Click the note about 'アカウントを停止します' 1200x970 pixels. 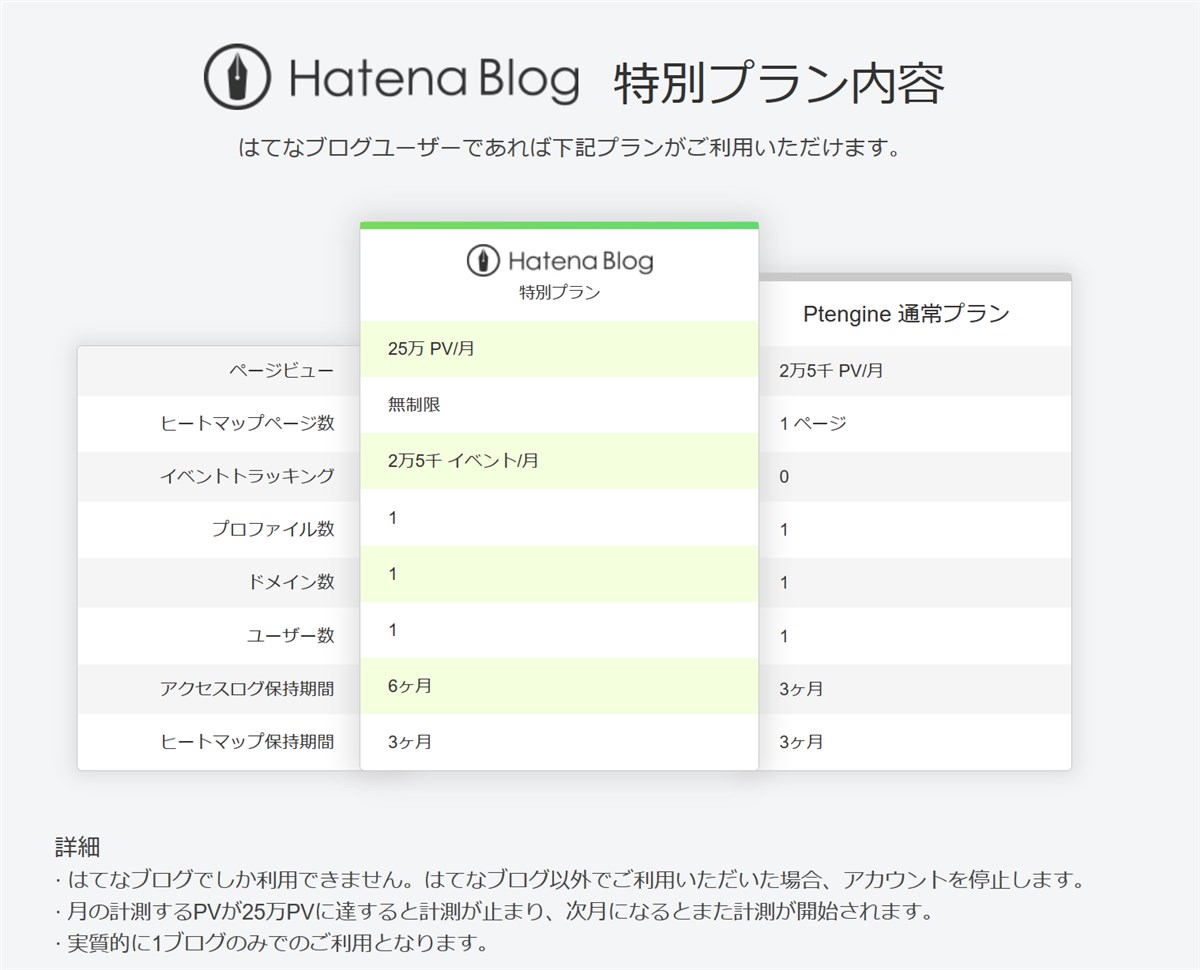(x=570, y=881)
